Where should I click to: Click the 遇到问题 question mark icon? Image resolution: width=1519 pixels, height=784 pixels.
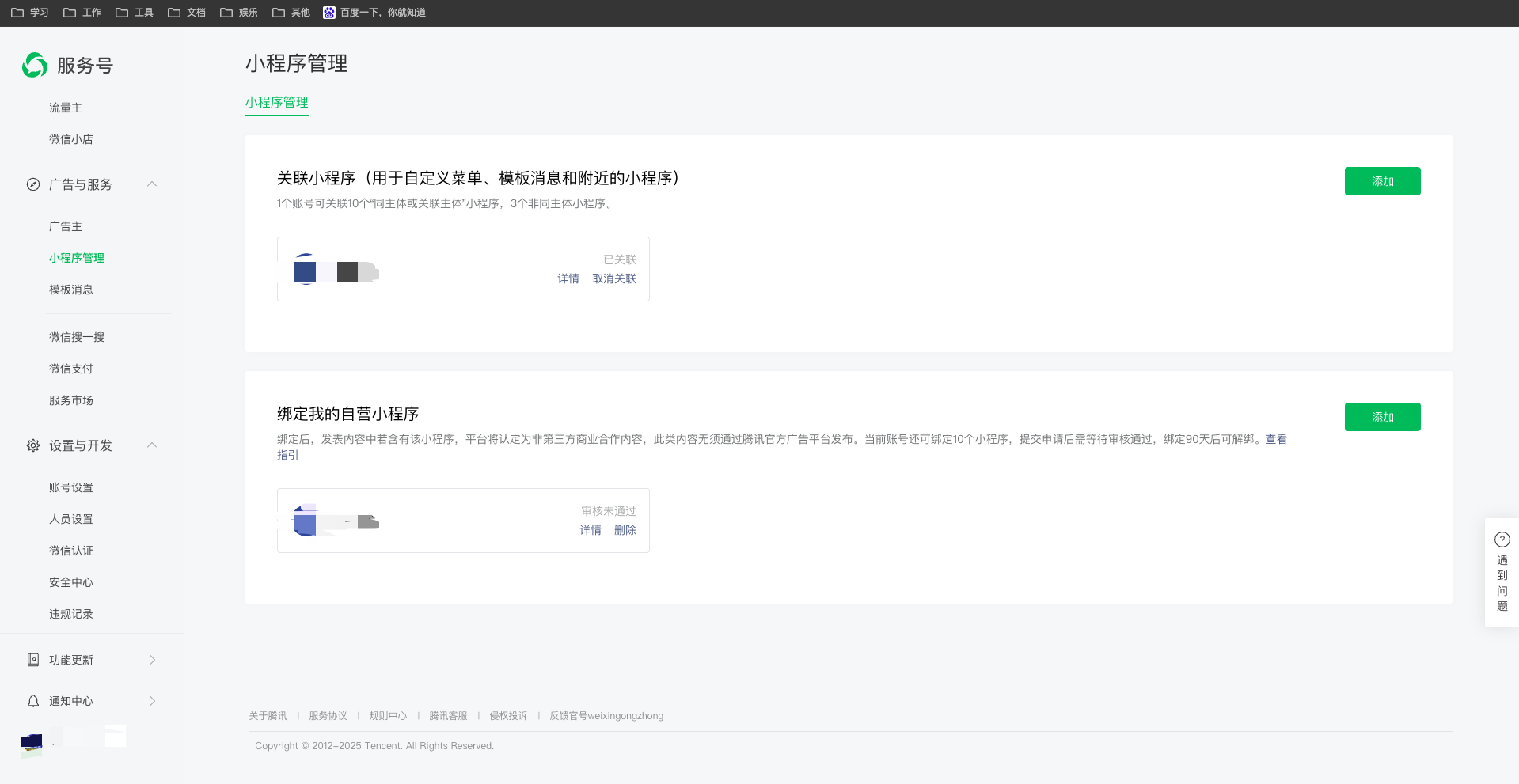1502,540
